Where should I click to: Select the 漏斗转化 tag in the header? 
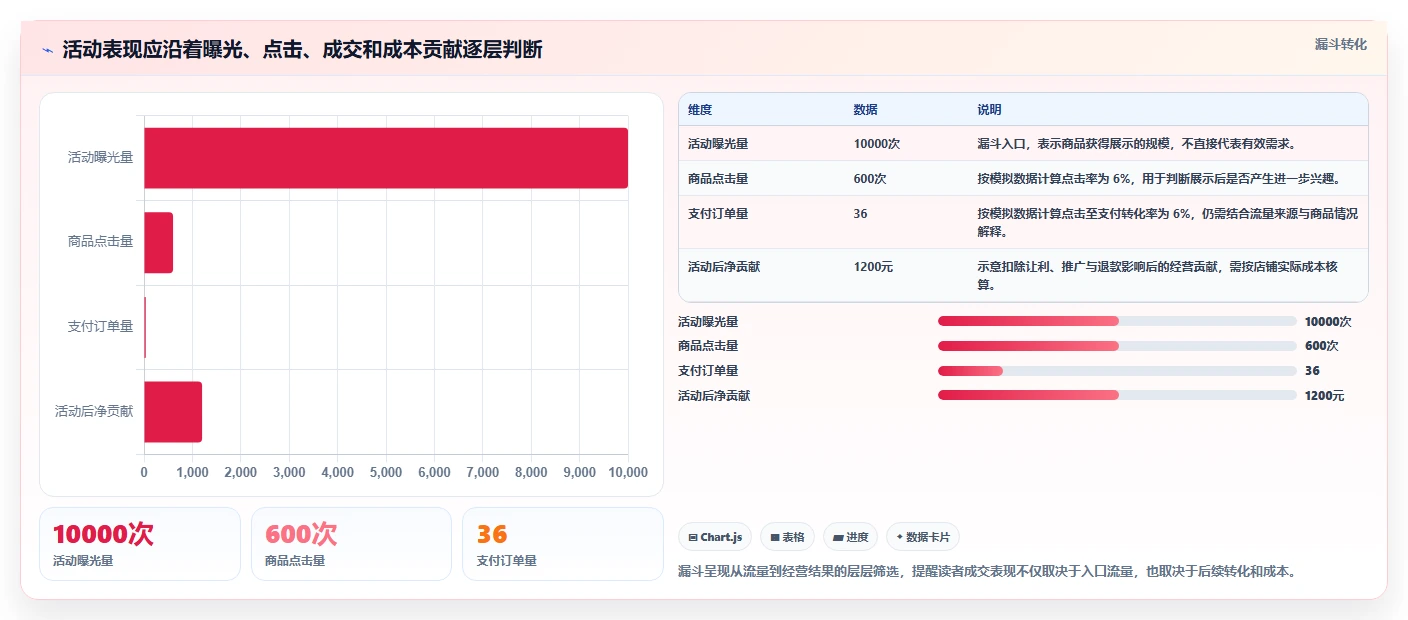(1340, 44)
